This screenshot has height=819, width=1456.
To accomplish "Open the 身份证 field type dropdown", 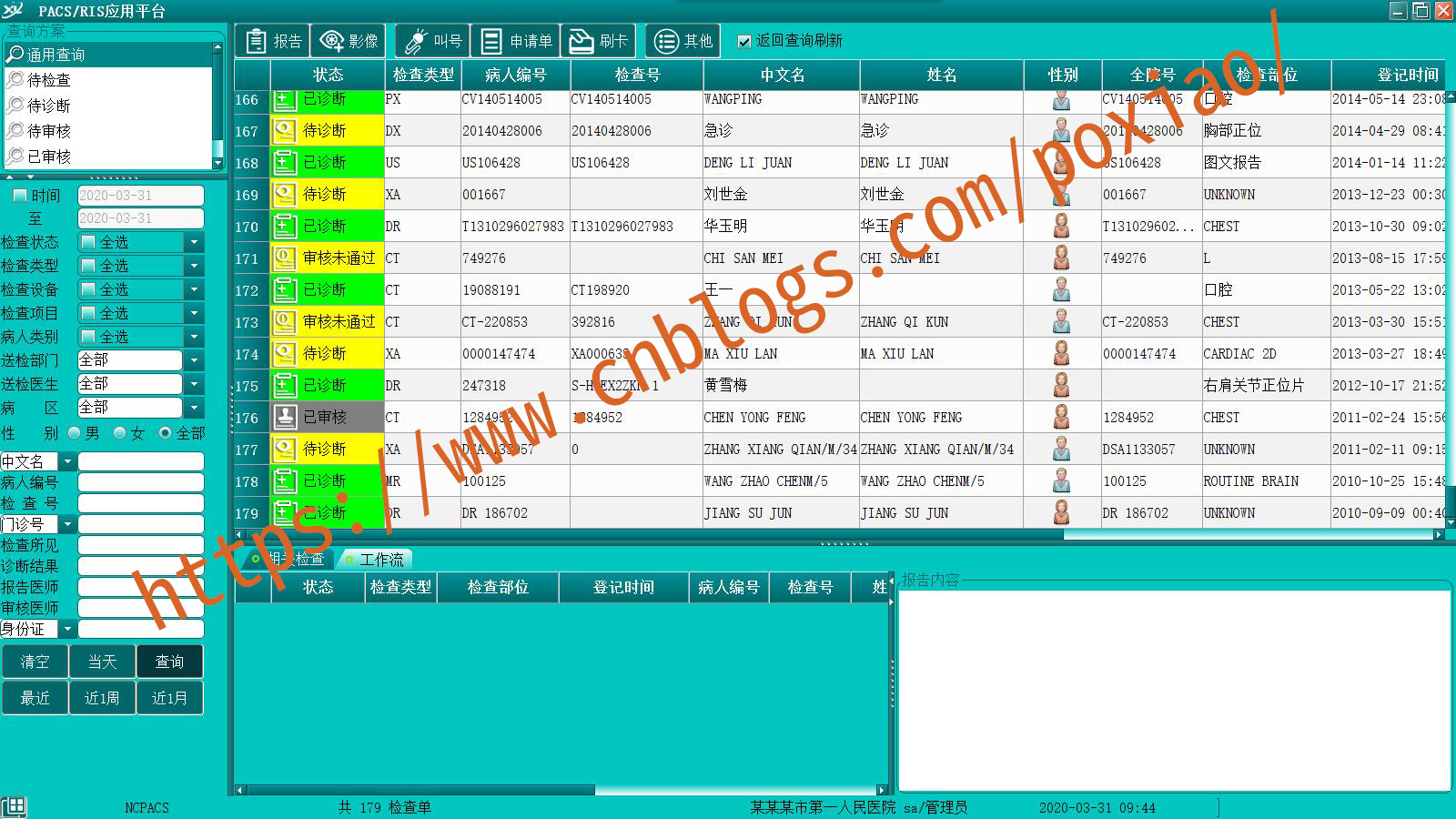I will point(67,629).
